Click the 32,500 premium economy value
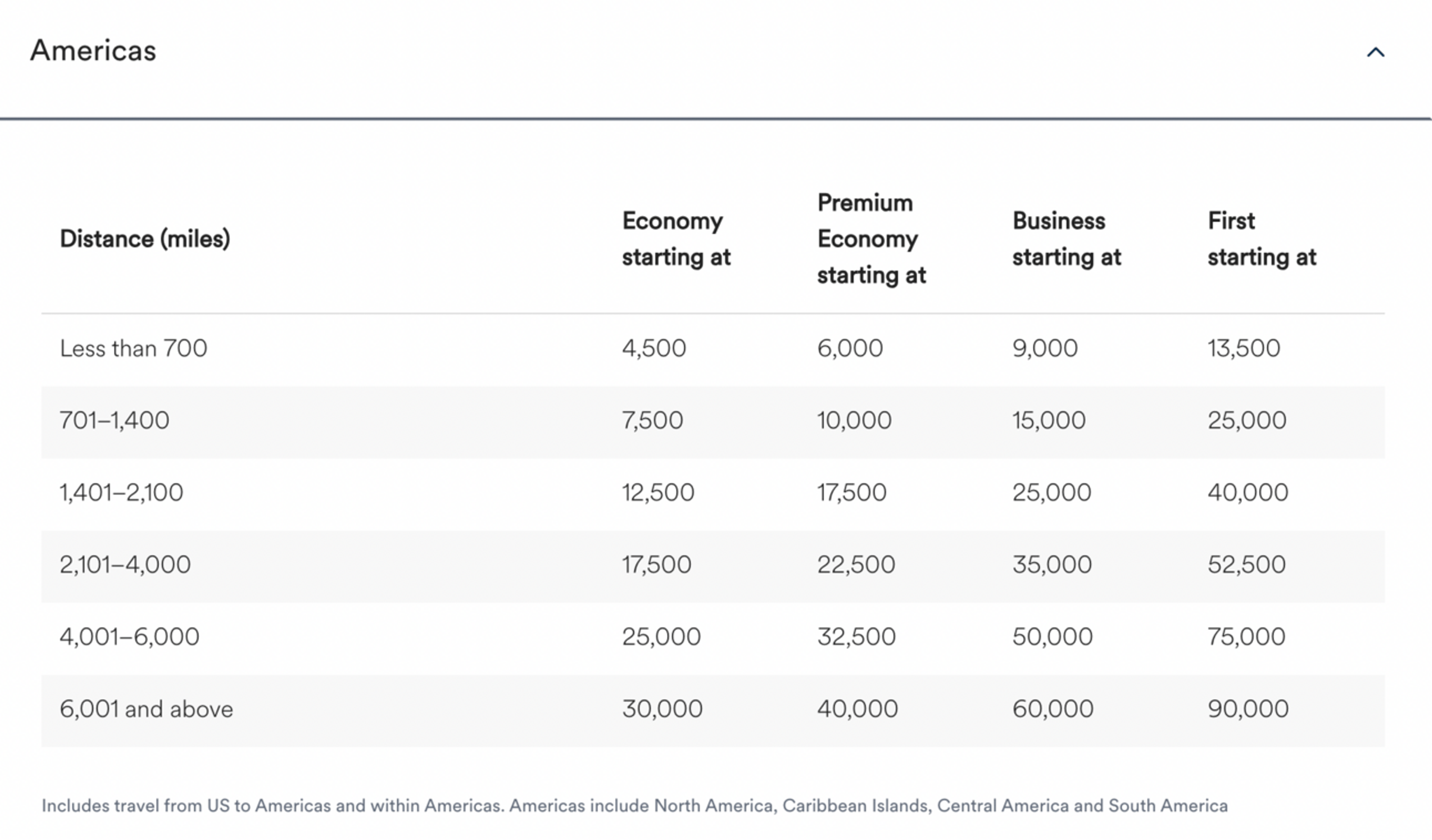This screenshot has height=840, width=1432. click(x=856, y=637)
